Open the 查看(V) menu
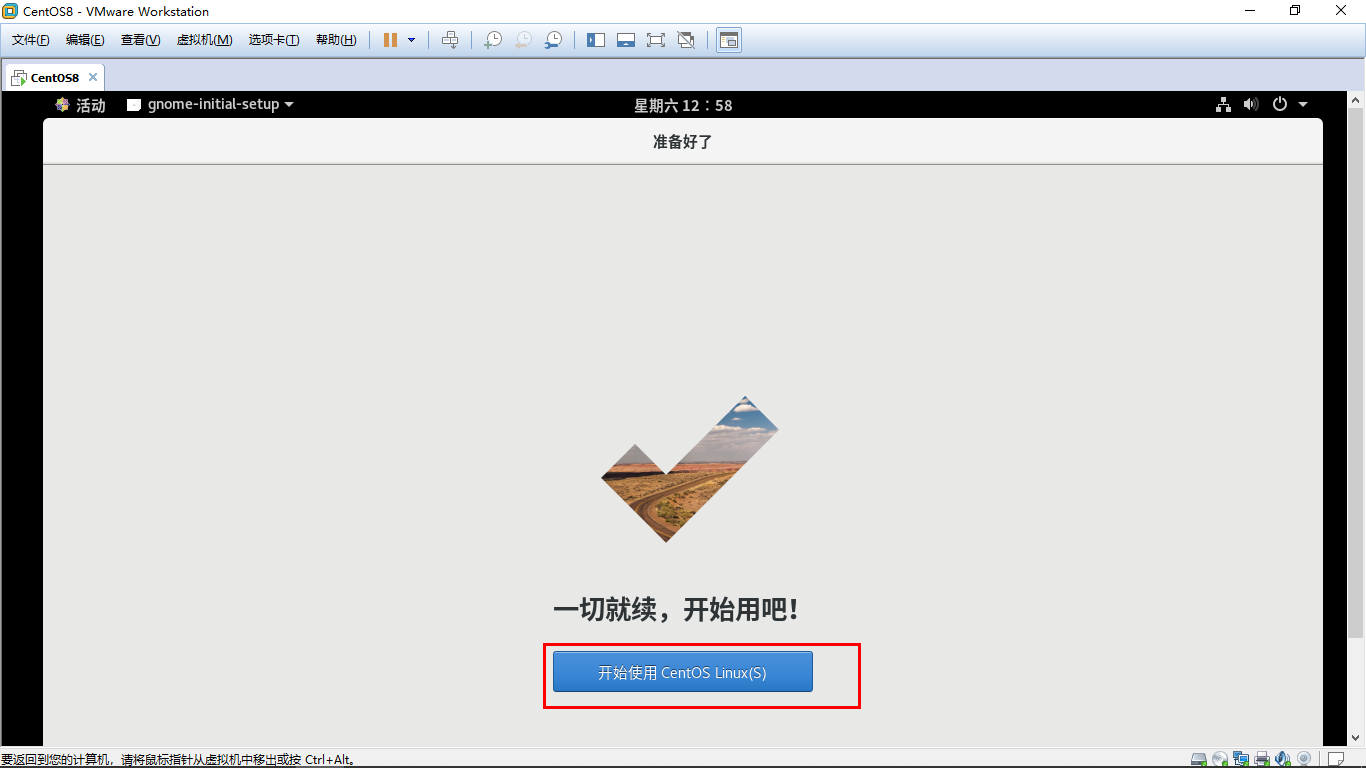Image resolution: width=1366 pixels, height=768 pixels. tap(140, 40)
